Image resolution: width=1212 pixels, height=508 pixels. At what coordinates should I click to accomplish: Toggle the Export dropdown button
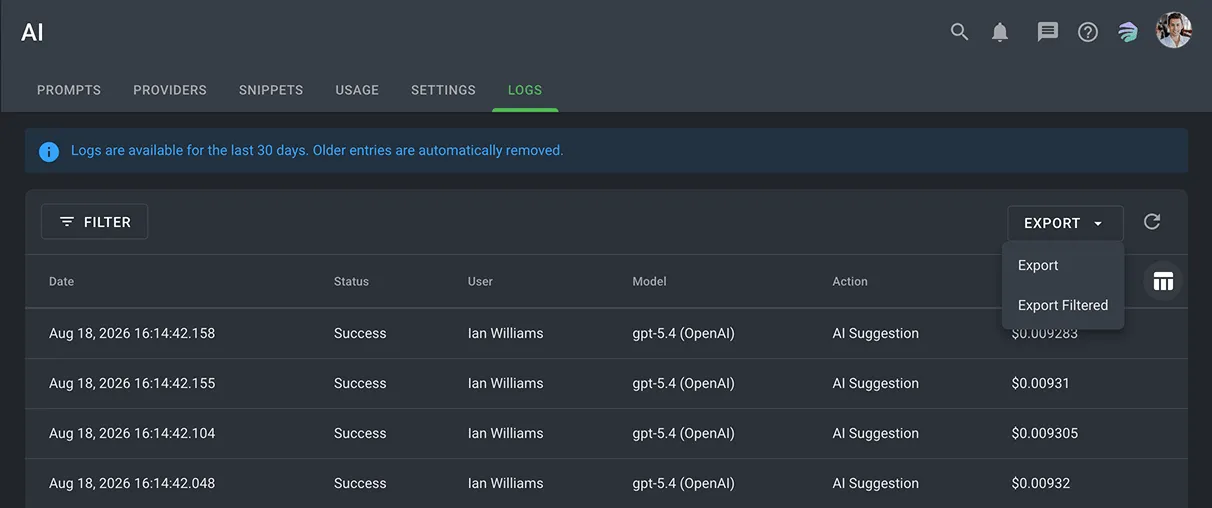[1065, 223]
